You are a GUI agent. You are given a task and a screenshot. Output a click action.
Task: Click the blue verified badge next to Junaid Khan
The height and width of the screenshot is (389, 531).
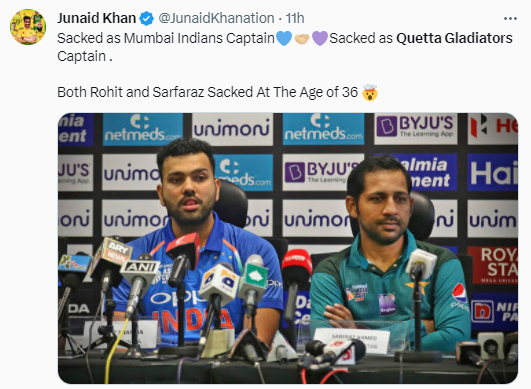tap(147, 18)
